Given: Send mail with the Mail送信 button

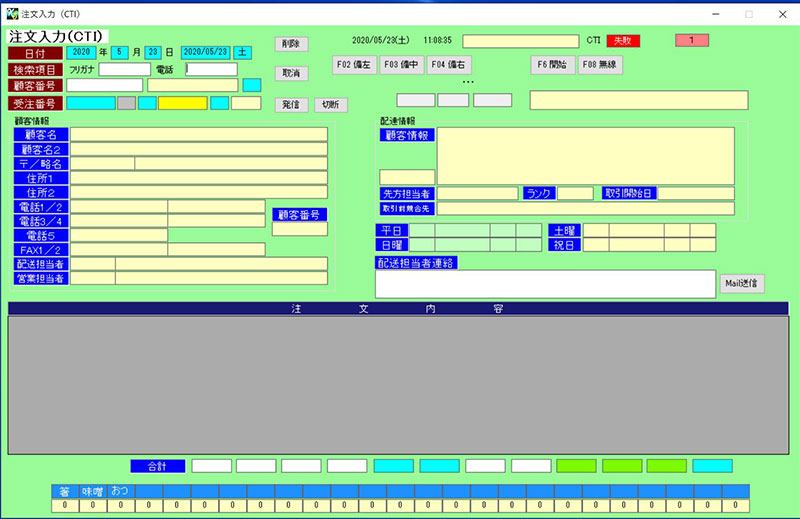Looking at the screenshot, I should tap(741, 283).
